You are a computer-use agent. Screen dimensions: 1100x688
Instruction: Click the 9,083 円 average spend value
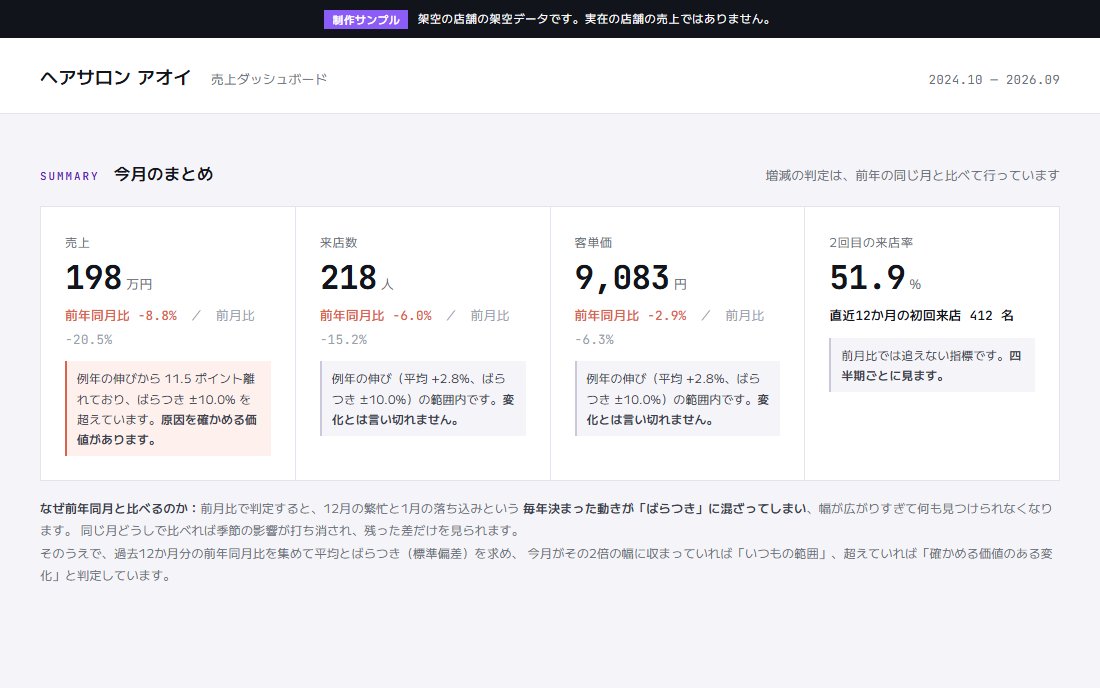click(630, 278)
